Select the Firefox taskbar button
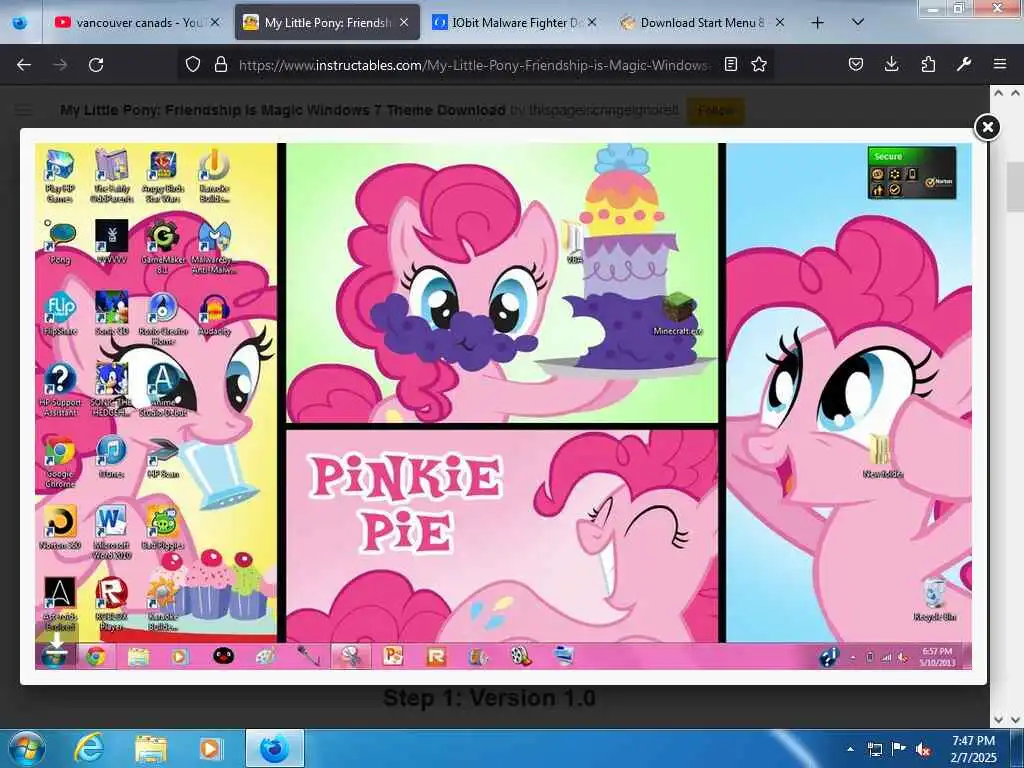Screen dimensions: 1024x768 (274, 748)
